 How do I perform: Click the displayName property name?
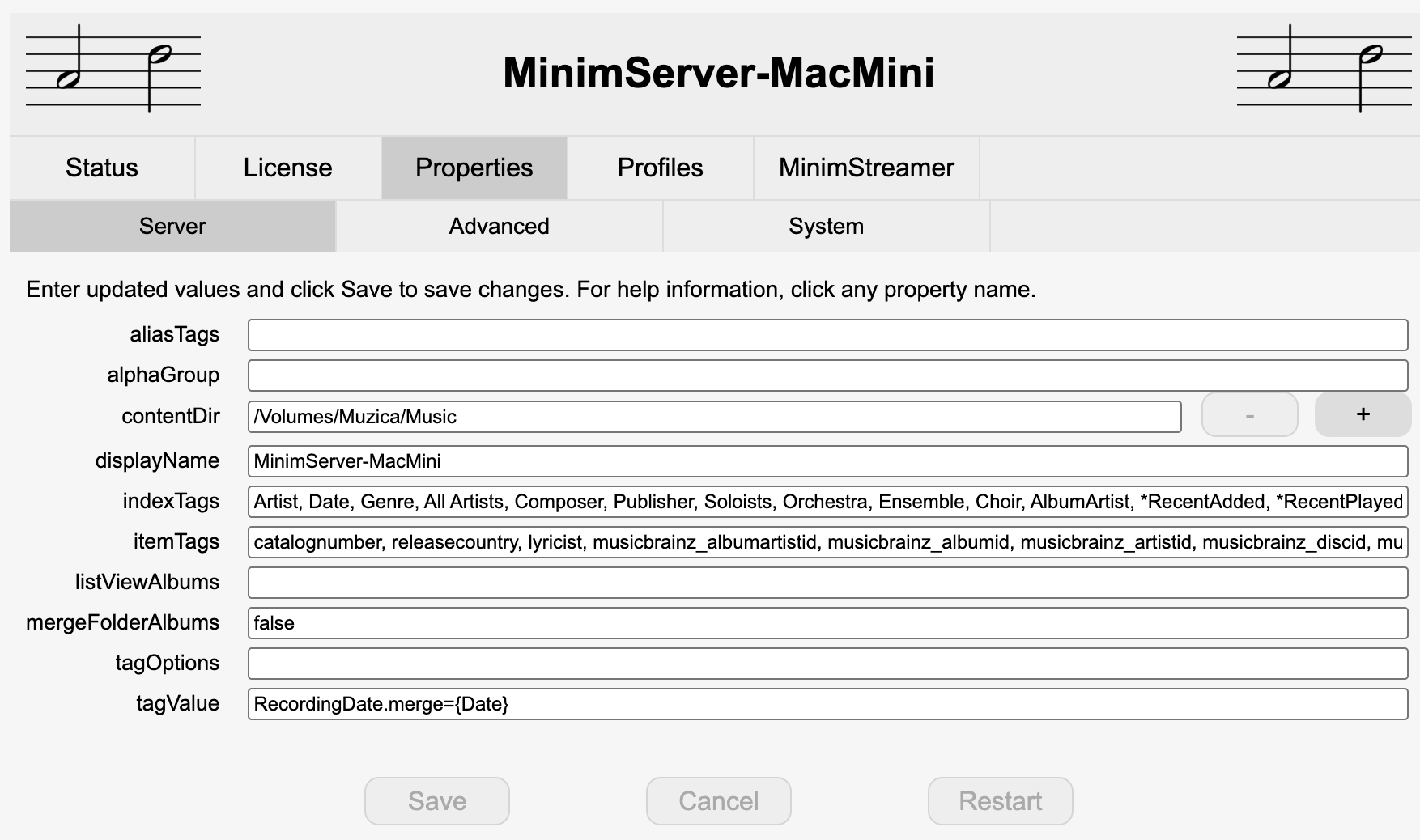tap(157, 460)
